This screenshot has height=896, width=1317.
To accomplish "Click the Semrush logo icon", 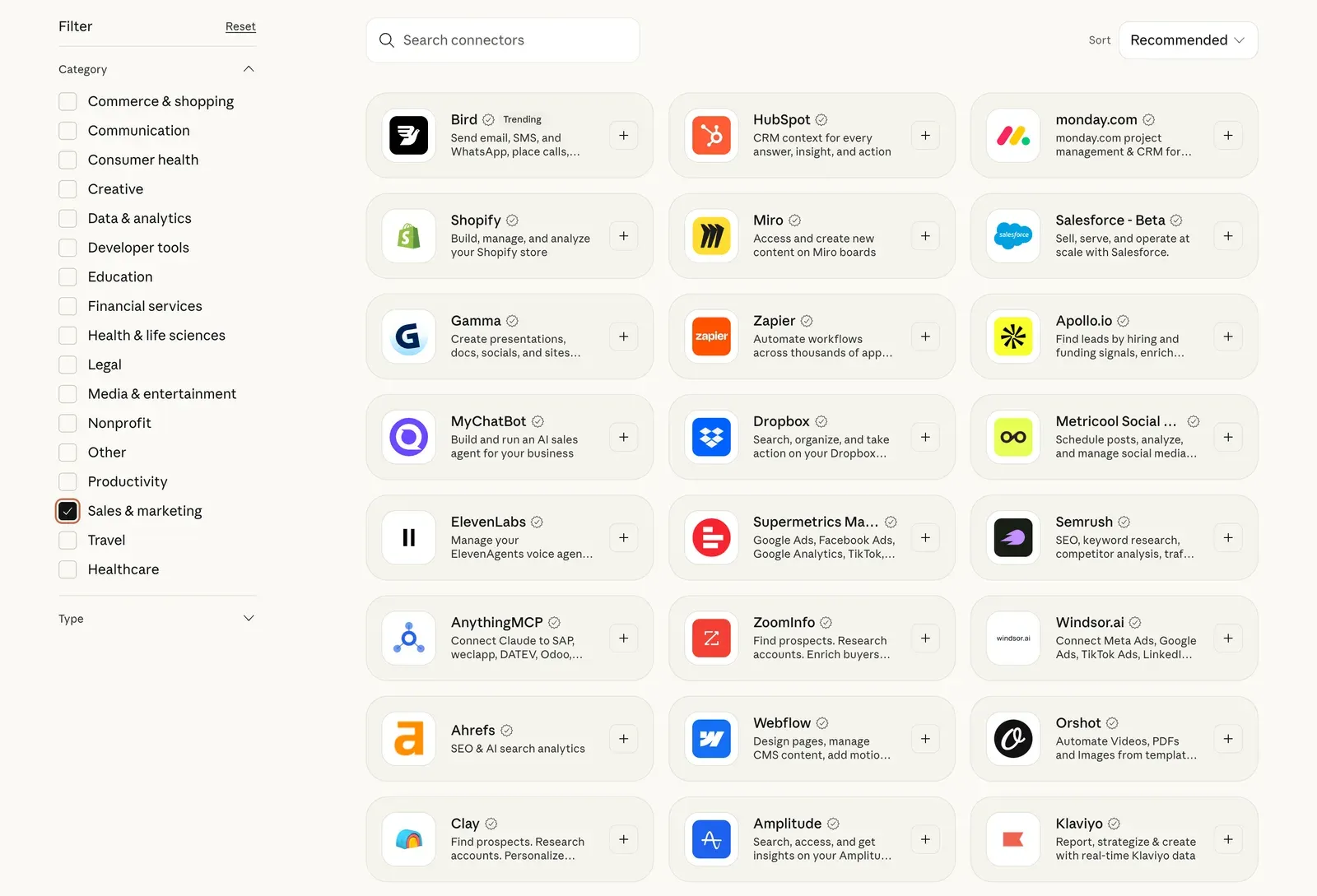I will pos(1013,538).
